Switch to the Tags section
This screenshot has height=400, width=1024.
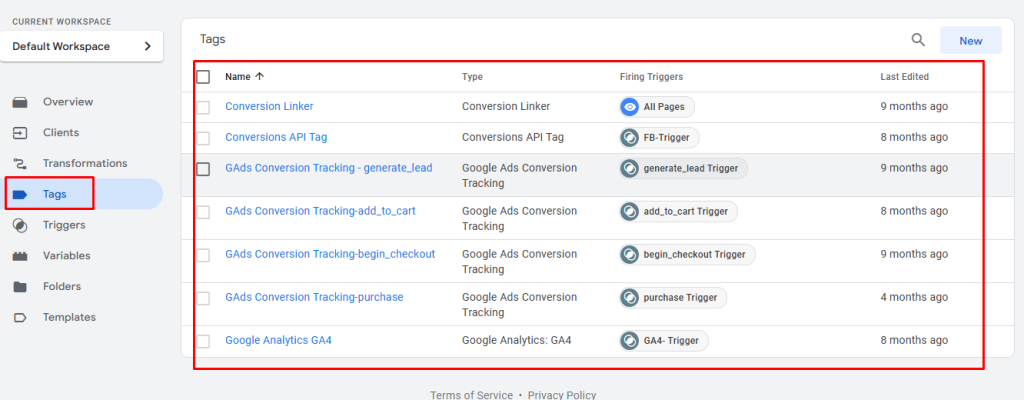54,194
